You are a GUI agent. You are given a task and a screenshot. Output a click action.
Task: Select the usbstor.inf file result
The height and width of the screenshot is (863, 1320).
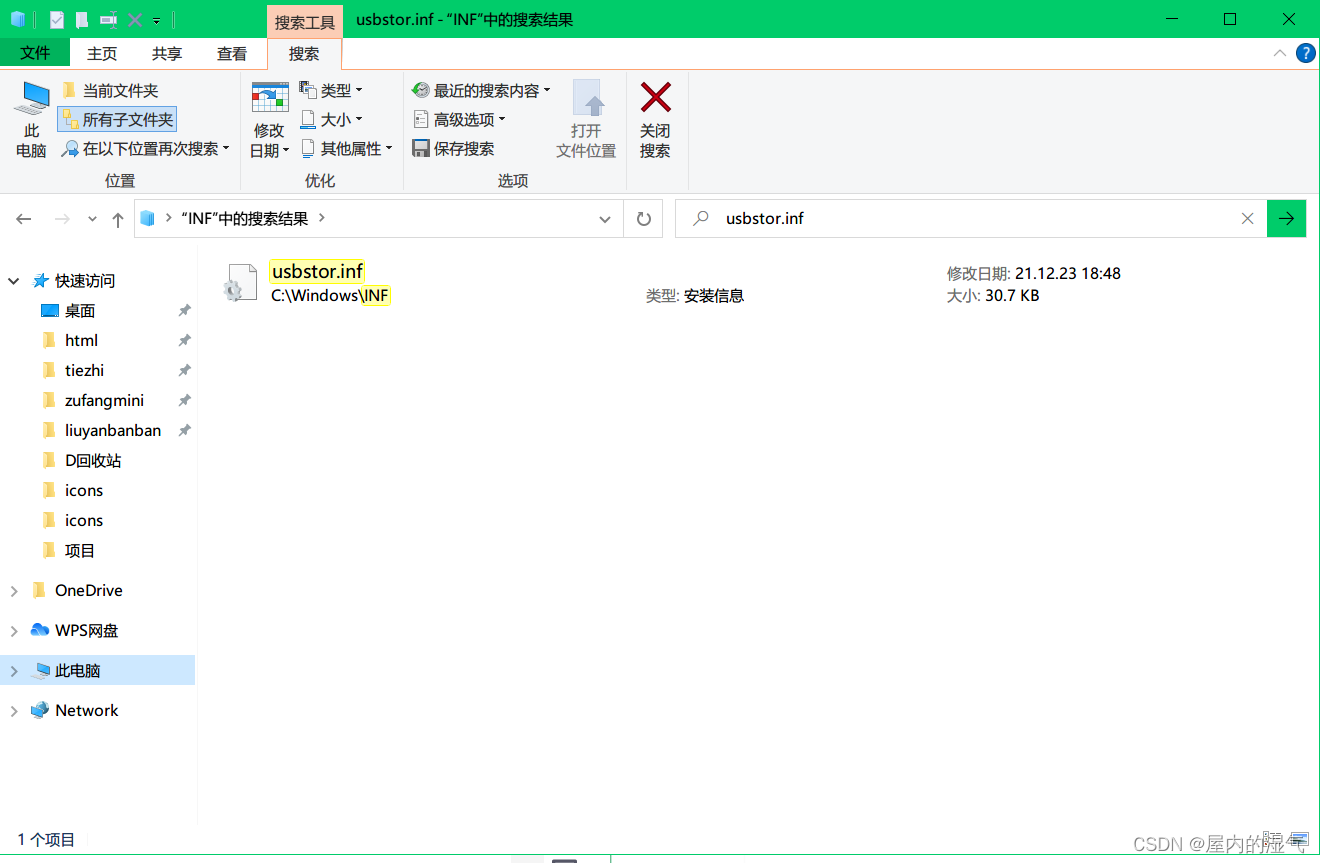[317, 271]
